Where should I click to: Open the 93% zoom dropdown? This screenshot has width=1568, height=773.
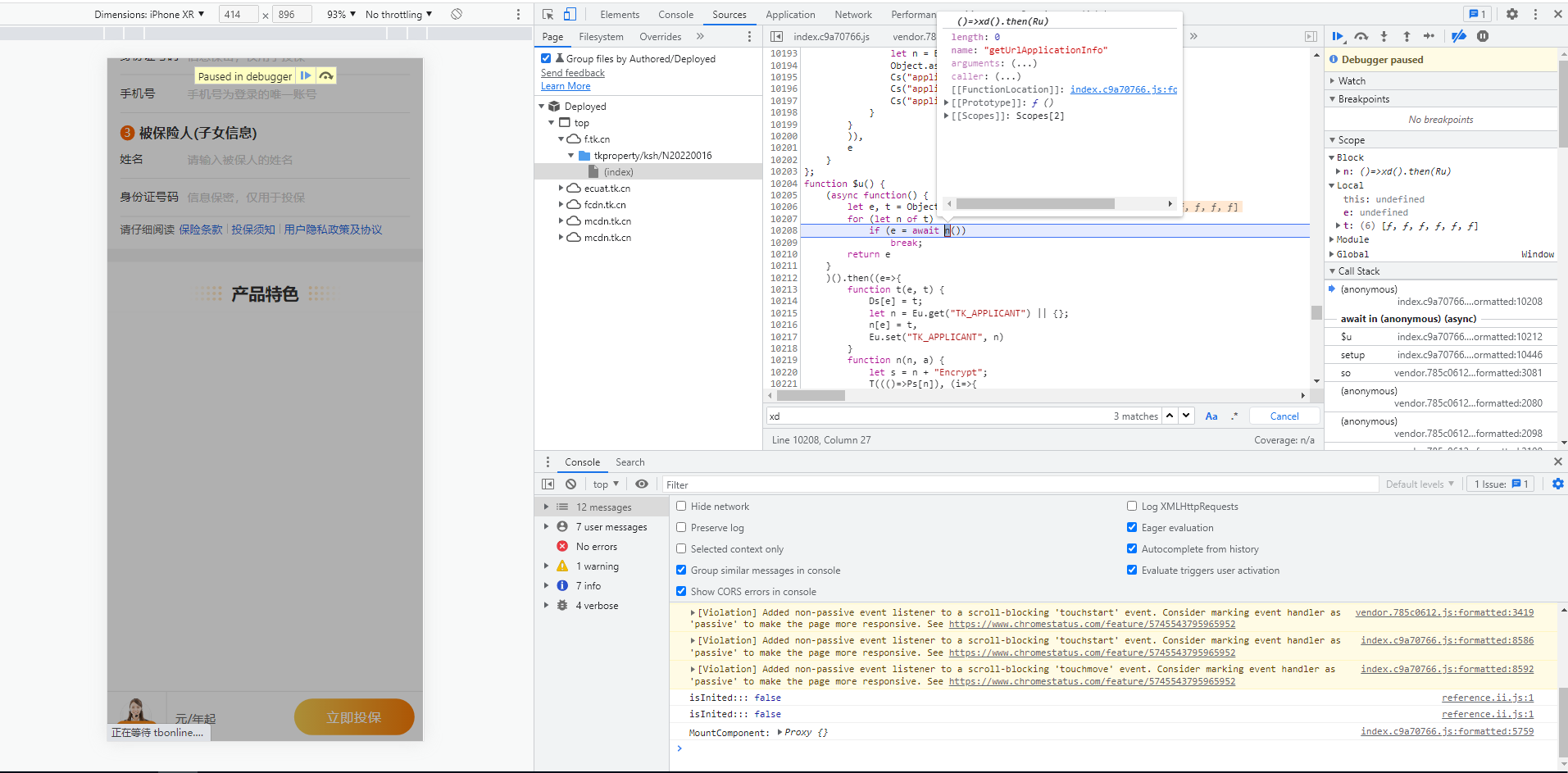coord(341,14)
